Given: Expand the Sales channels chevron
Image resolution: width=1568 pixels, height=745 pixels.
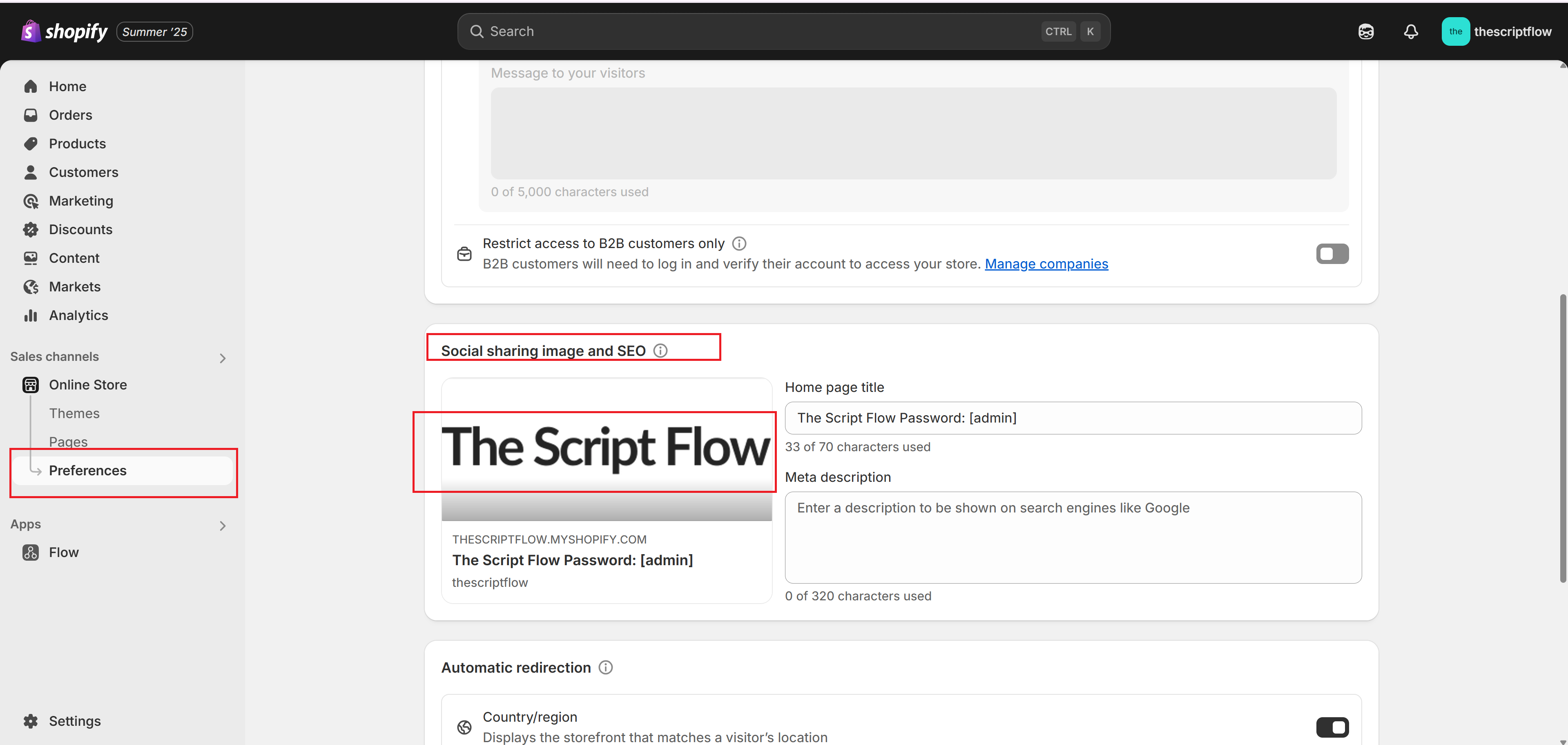Looking at the screenshot, I should tap(223, 358).
